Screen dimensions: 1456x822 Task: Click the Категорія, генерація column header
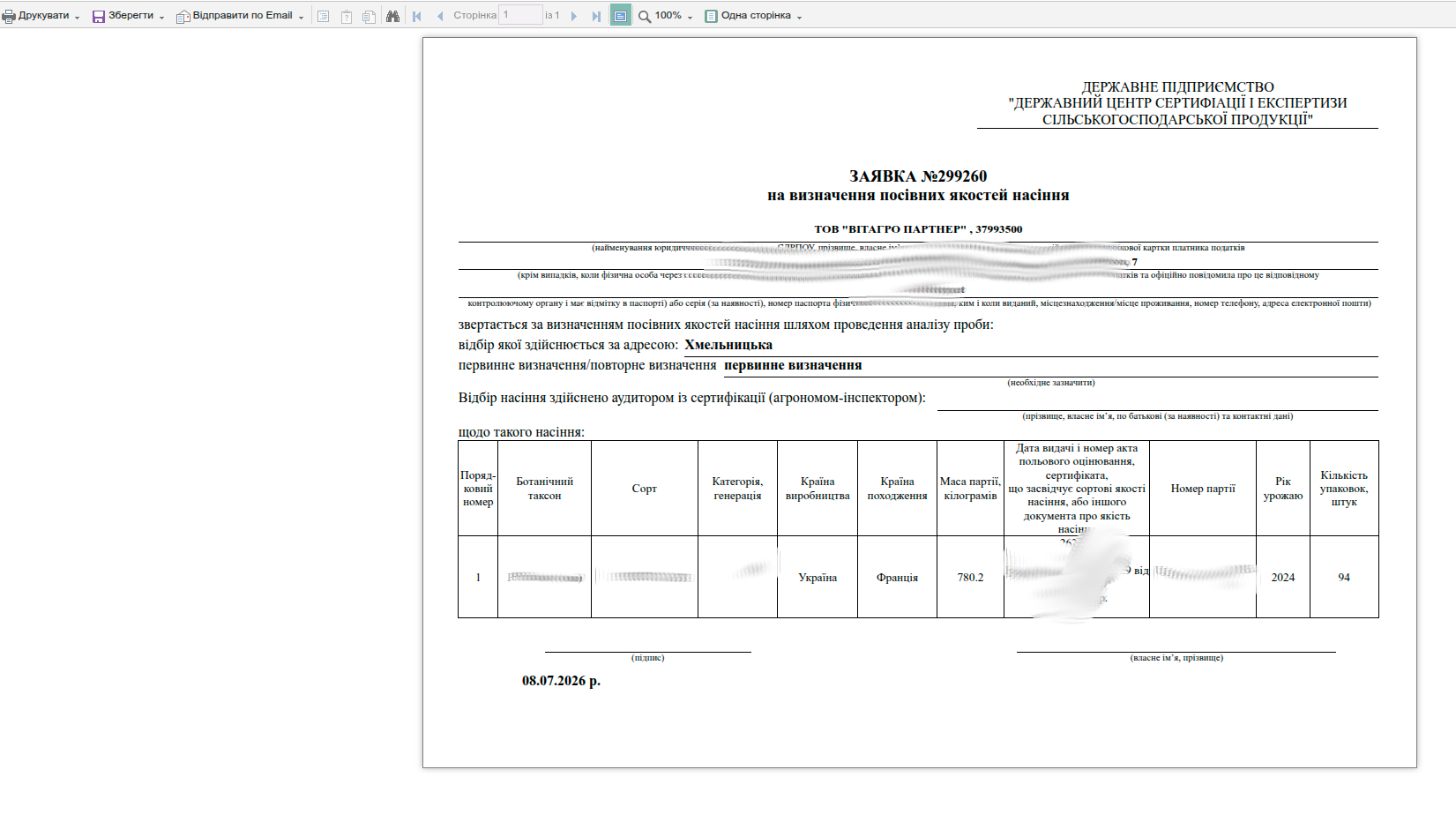(737, 489)
